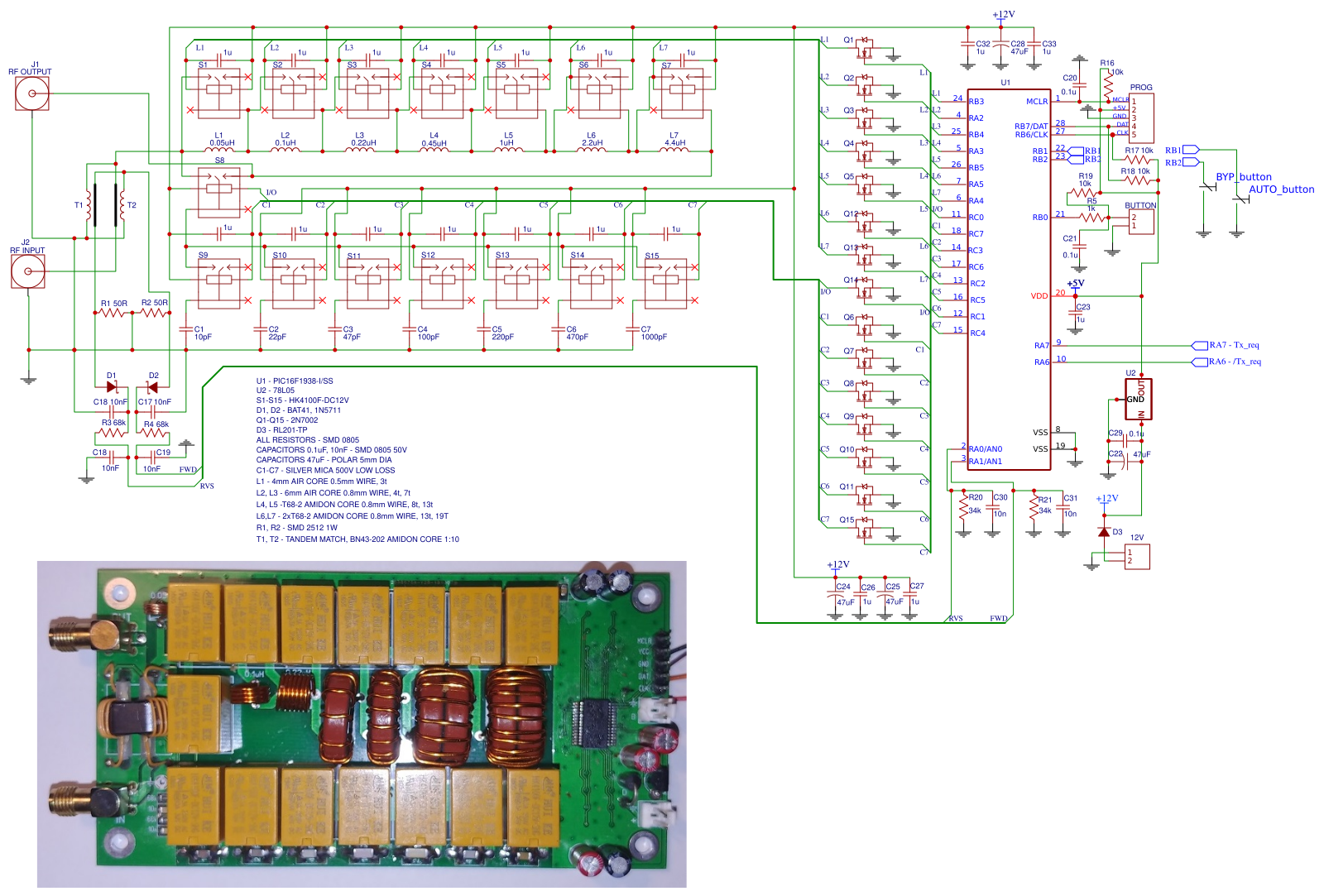Select the R1 50R resistor
This screenshot has height=896, width=1324.
point(113,313)
